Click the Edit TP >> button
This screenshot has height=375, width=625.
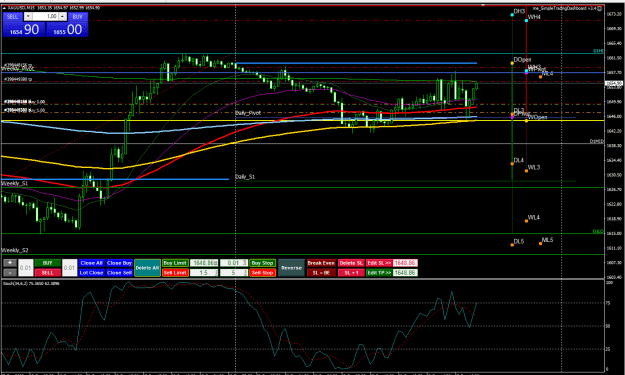click(379, 273)
